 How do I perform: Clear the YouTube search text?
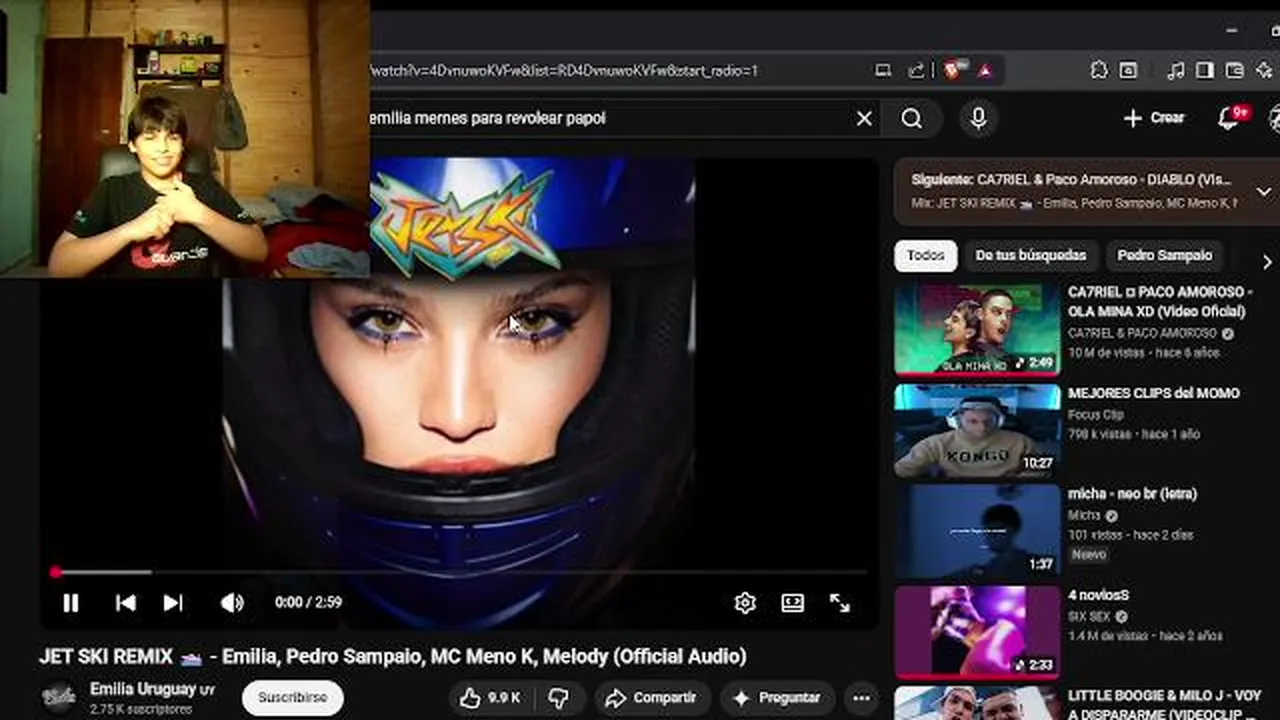864,118
